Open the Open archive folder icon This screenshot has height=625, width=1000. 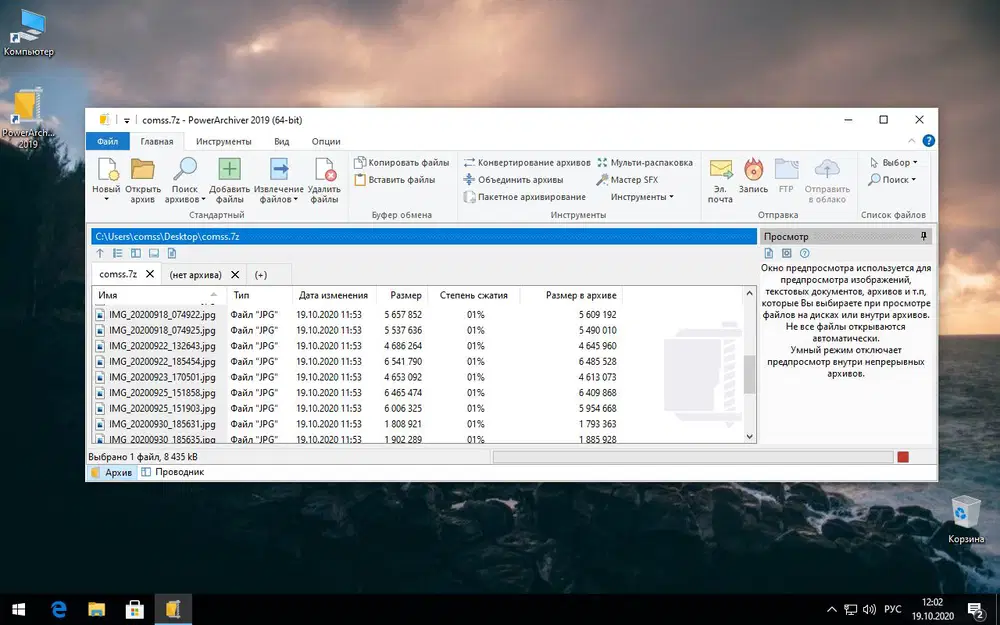143,169
